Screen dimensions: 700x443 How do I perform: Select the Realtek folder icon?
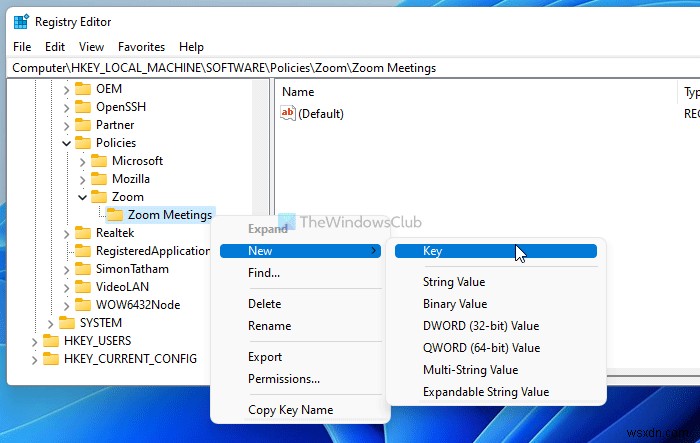pyautogui.click(x=83, y=233)
